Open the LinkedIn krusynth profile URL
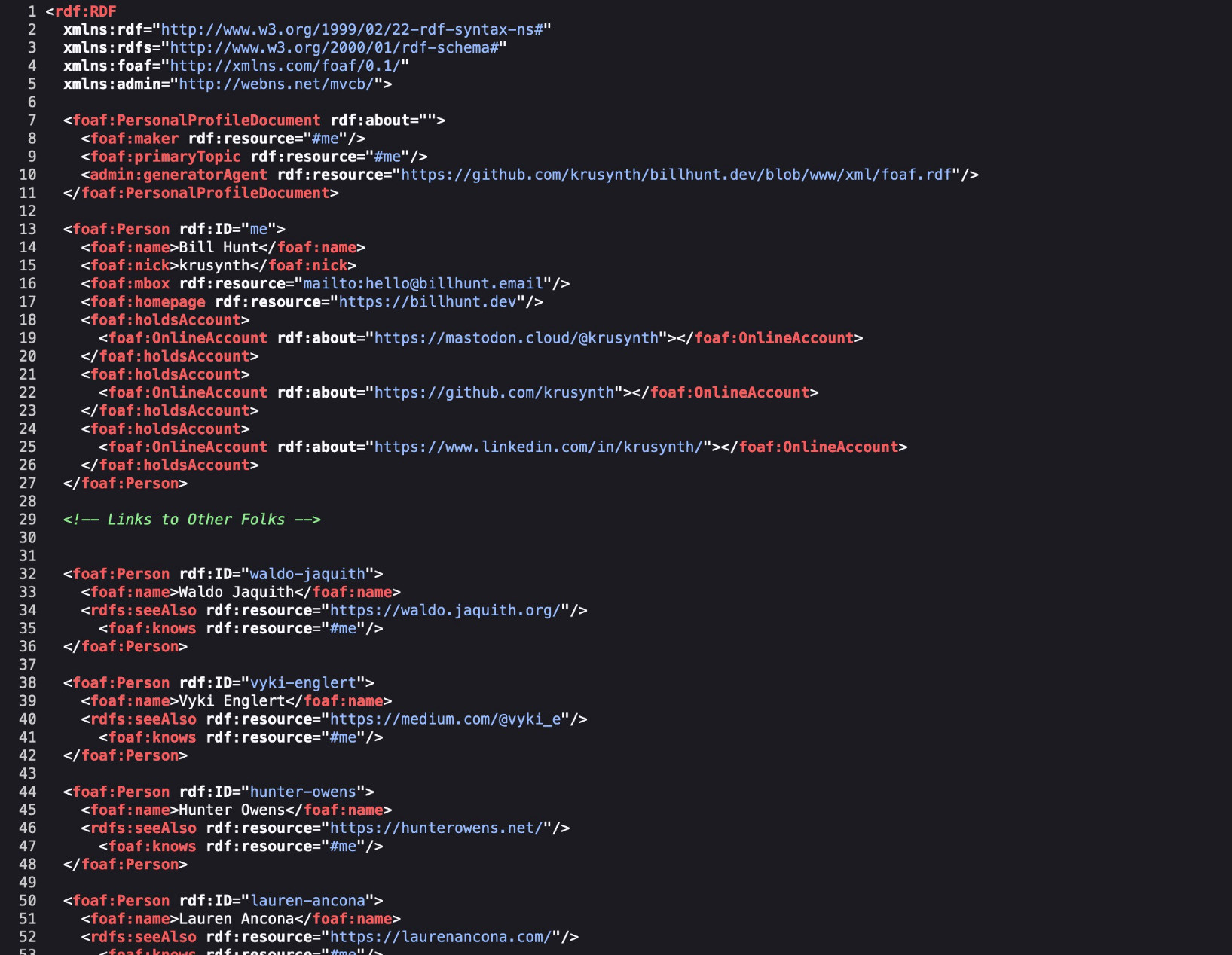Viewport: 1232px width, 955px height. pyautogui.click(x=538, y=447)
